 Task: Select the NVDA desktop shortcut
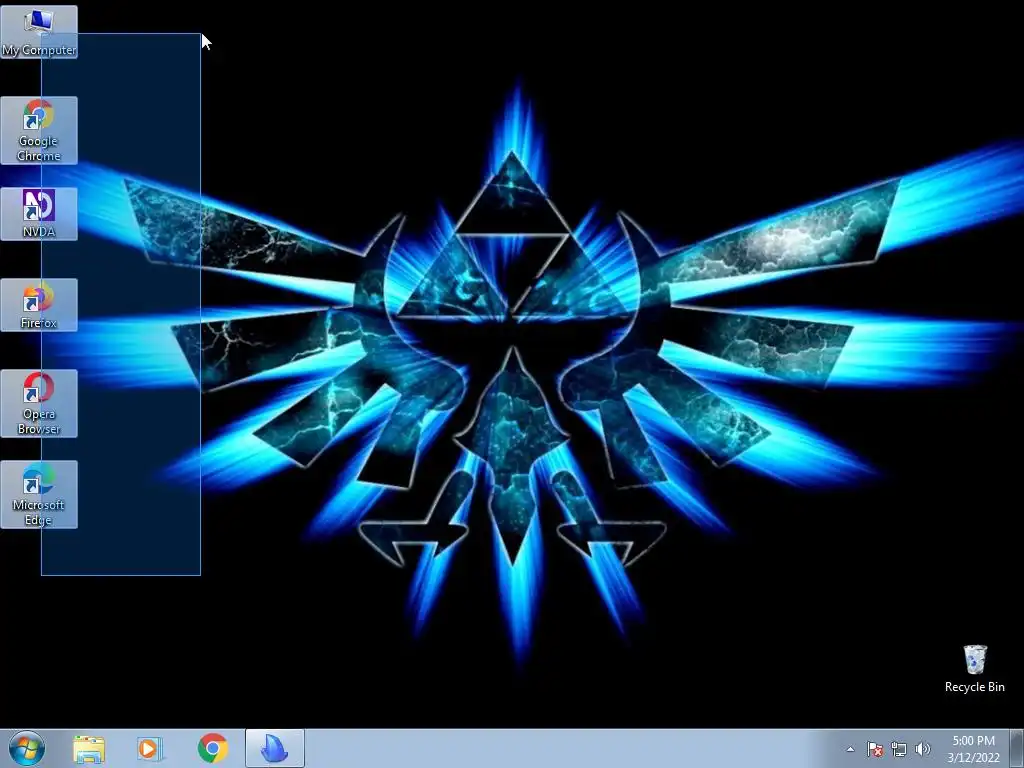click(39, 214)
